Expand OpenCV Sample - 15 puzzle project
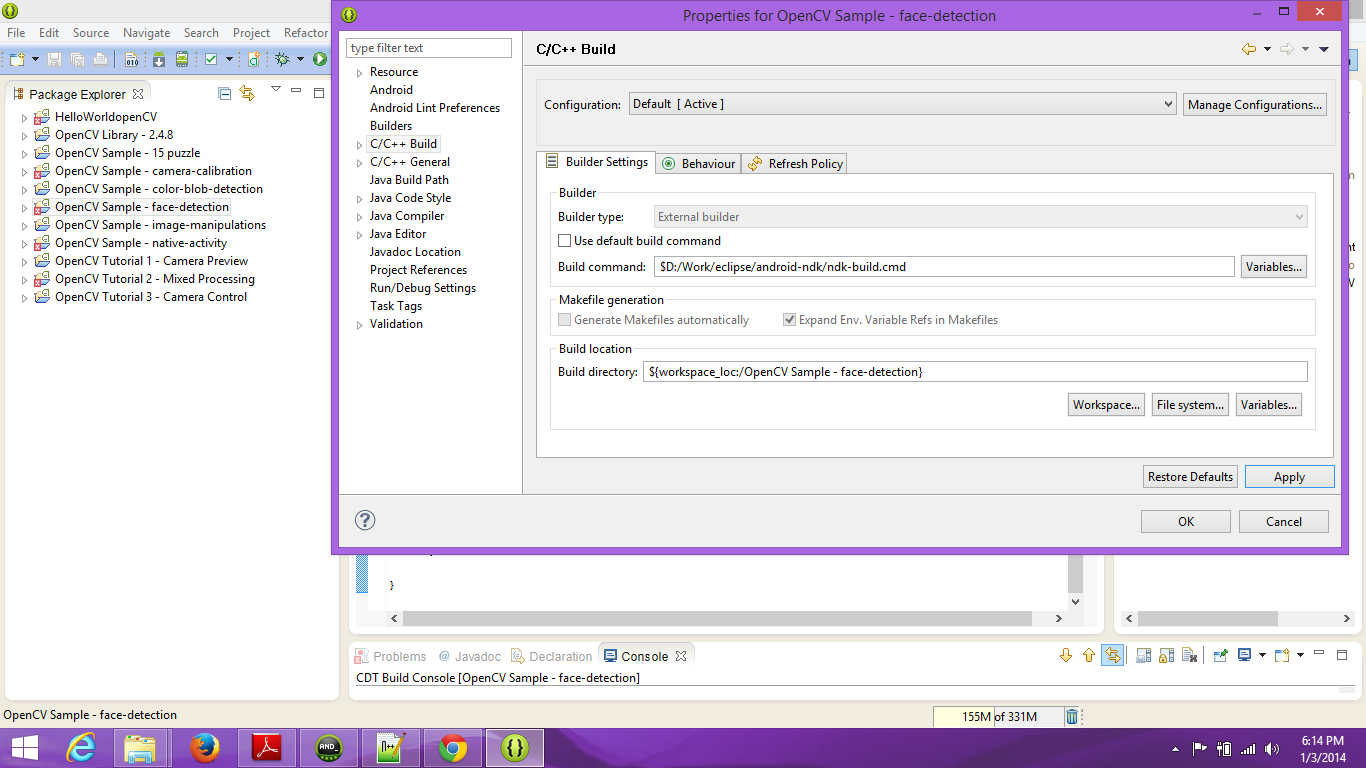This screenshot has height=768, width=1366. pyautogui.click(x=25, y=154)
